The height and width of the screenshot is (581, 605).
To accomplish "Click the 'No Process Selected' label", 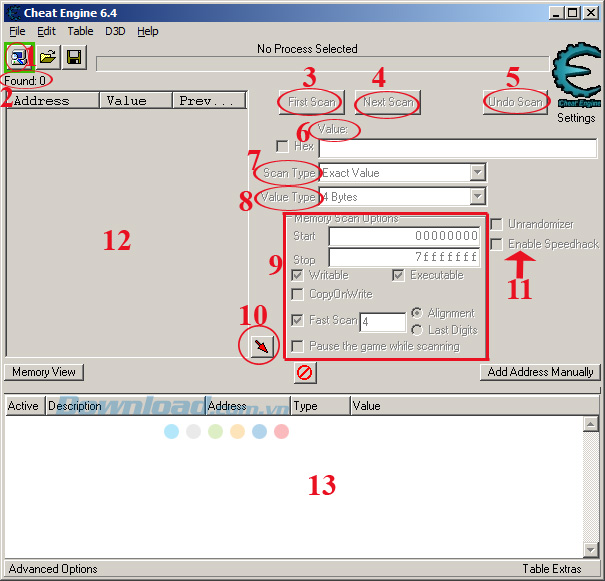I will click(x=307, y=49).
